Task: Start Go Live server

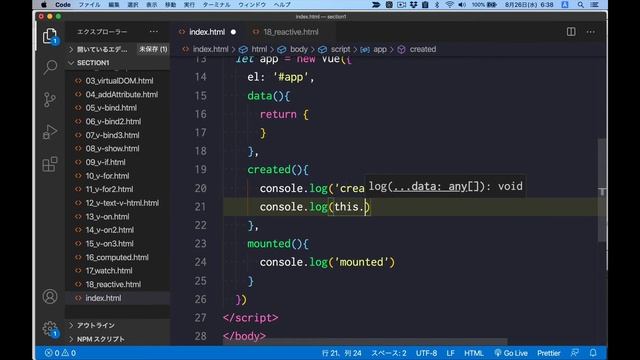Action: tap(511, 353)
